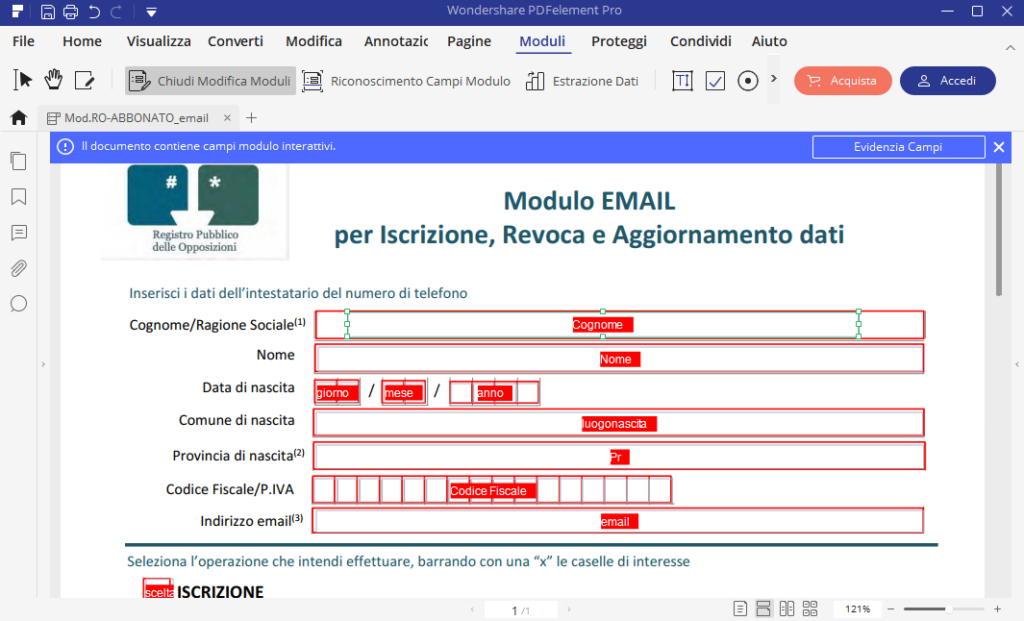The height and width of the screenshot is (621, 1024).
Task: Switch to single page view
Action: pyautogui.click(x=740, y=609)
